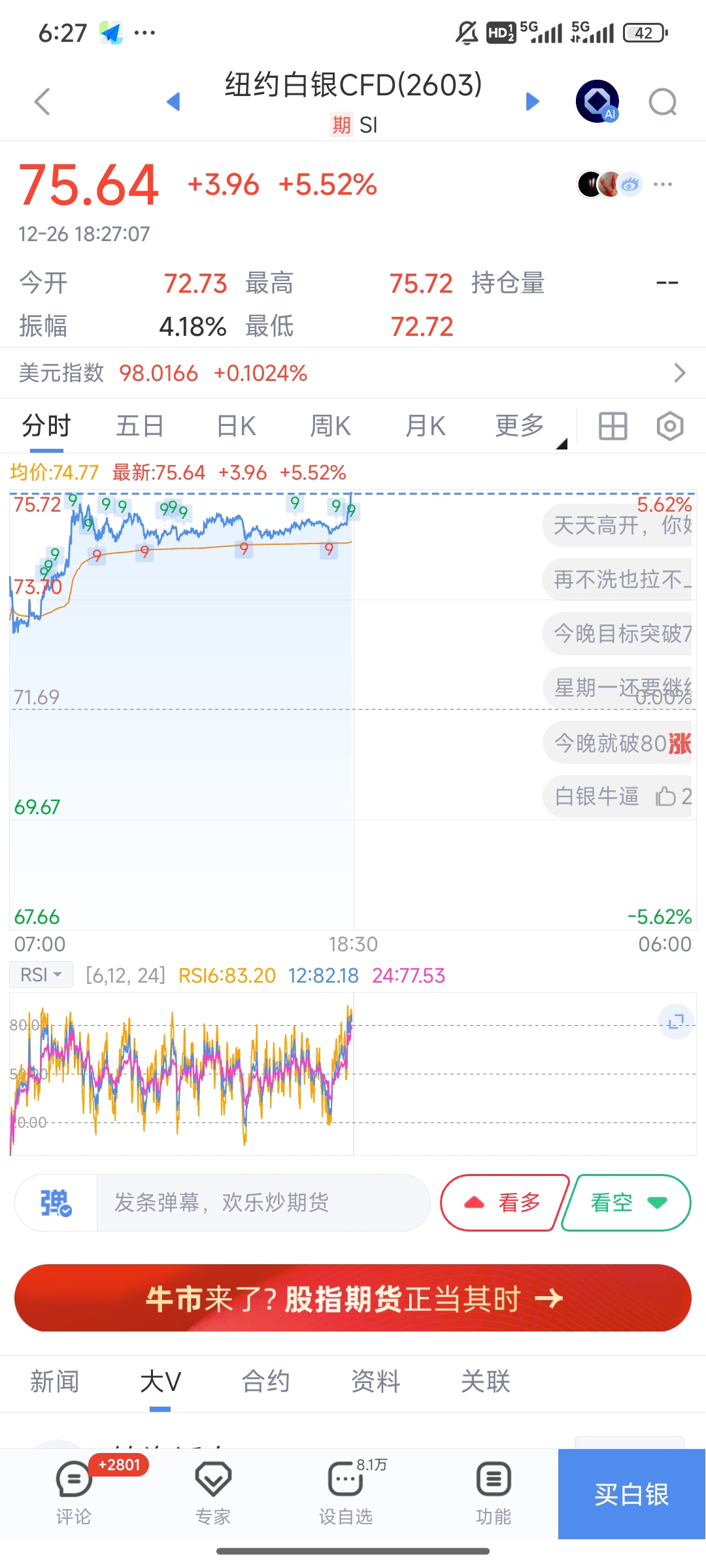
Task: Vote 看空 bearish button
Action: pos(628,1203)
